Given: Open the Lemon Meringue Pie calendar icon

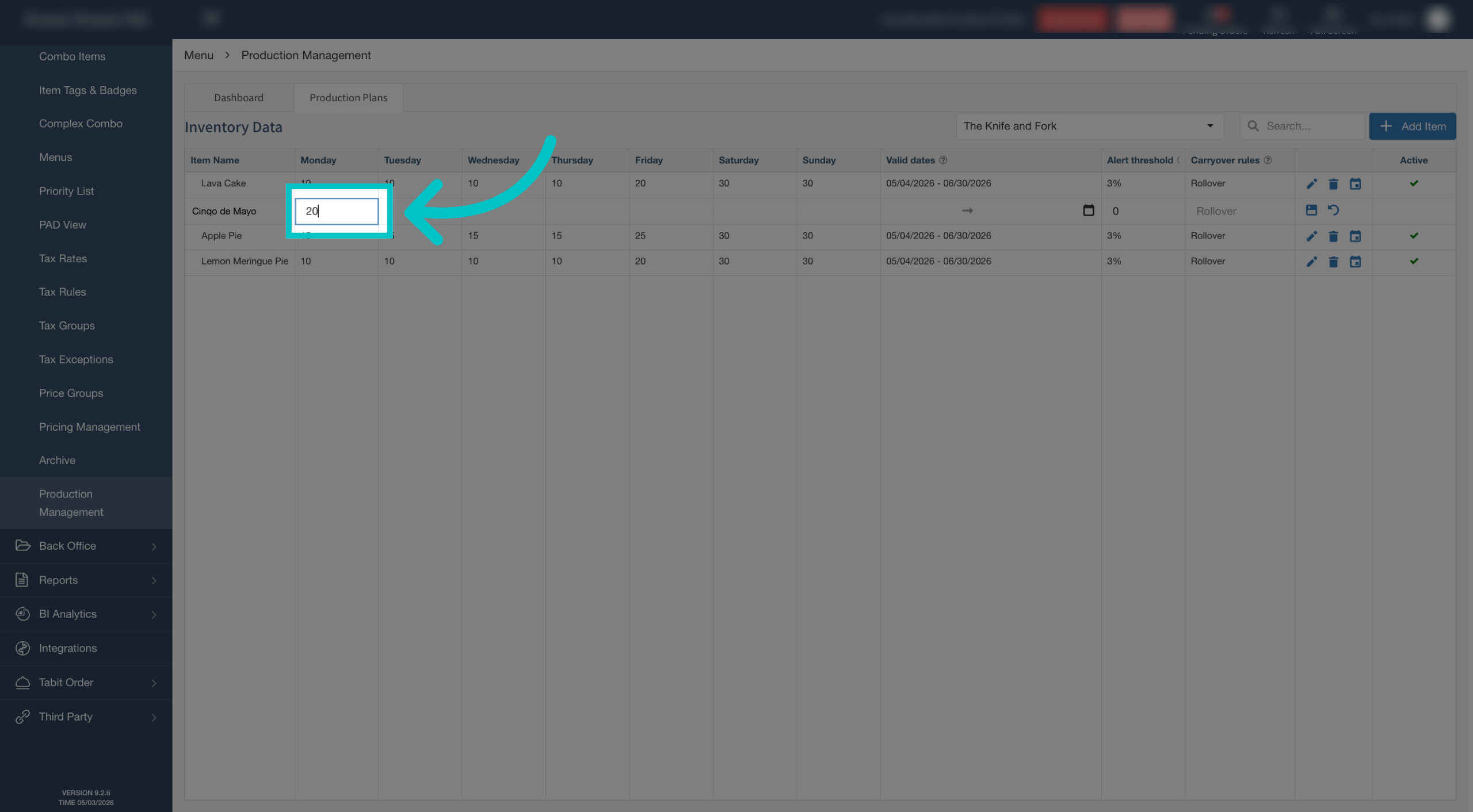Looking at the screenshot, I should pos(1355,262).
